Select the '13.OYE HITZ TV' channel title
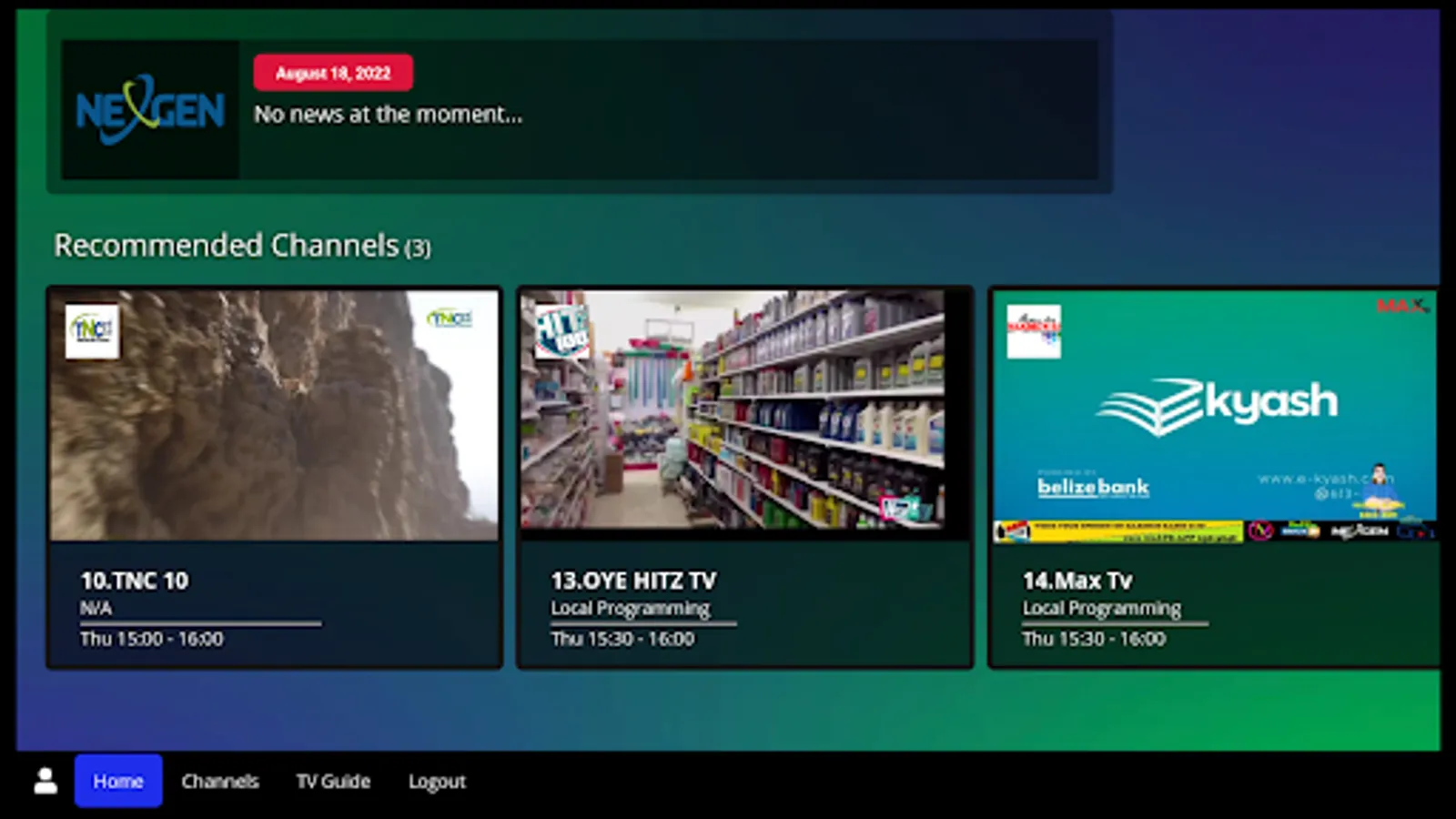Viewport: 1456px width, 819px height. 633,581
